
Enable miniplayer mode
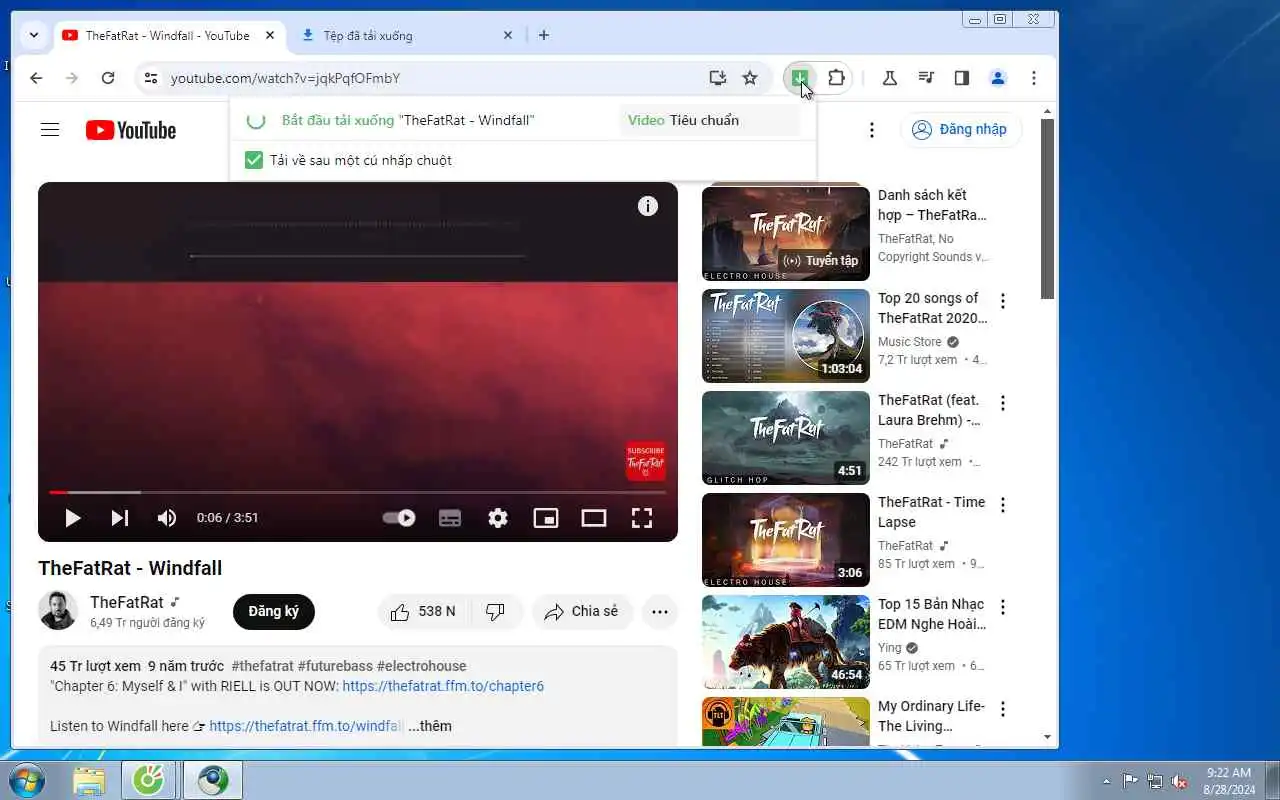click(546, 518)
